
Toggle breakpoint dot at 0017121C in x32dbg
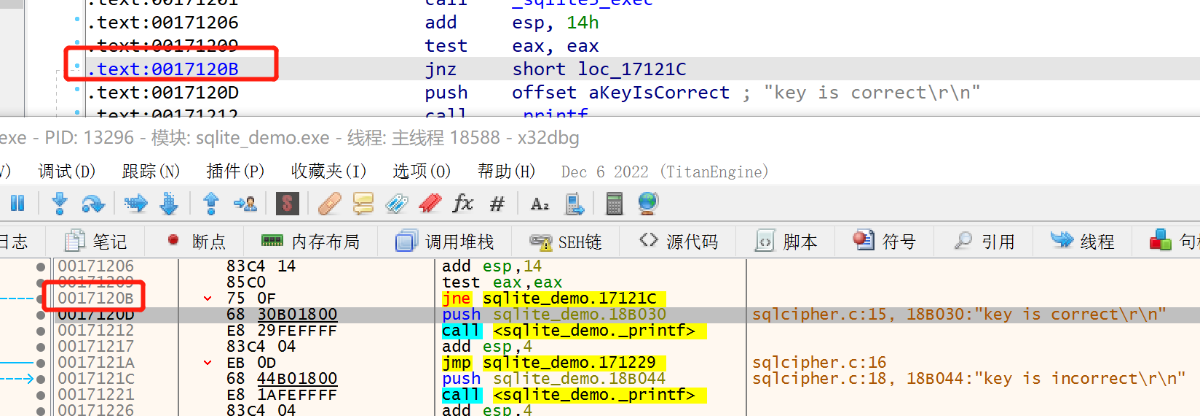pos(41,378)
